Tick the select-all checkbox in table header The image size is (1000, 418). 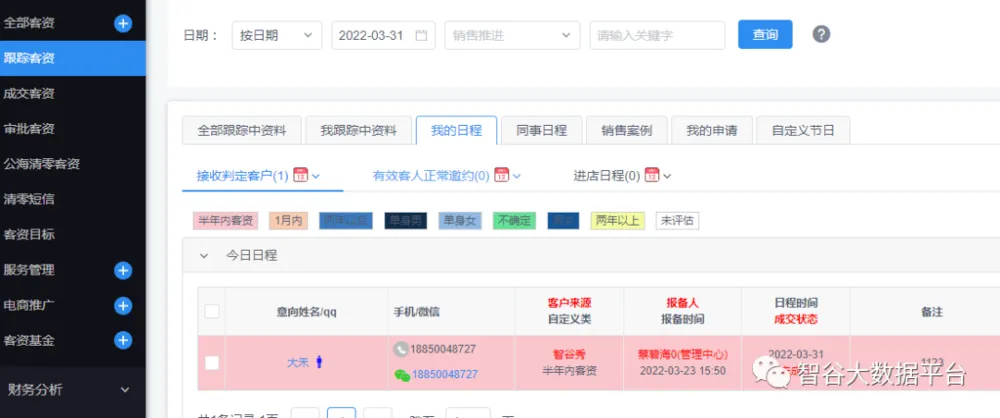click(x=212, y=312)
